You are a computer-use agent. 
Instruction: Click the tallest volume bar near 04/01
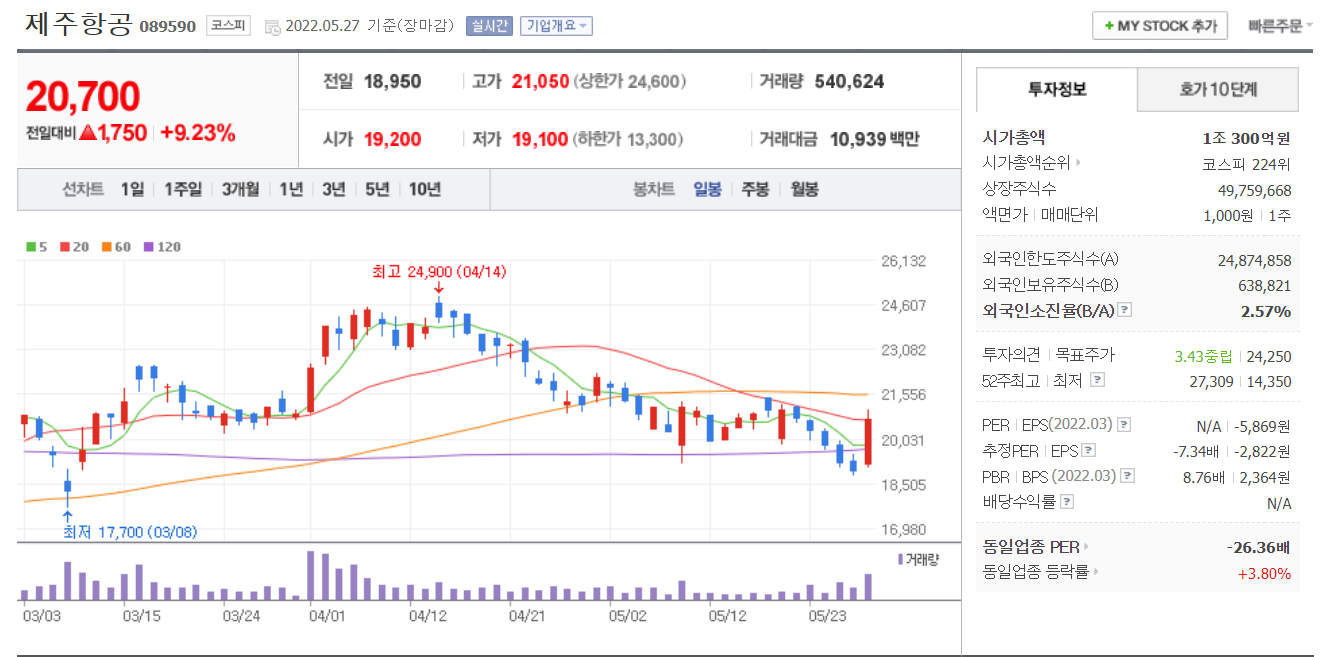click(311, 575)
